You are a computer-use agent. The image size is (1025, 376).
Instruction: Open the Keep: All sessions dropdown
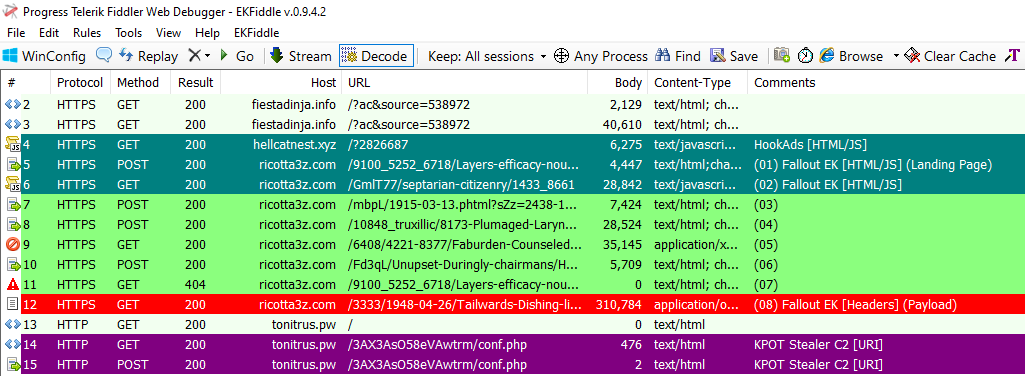tap(487, 56)
